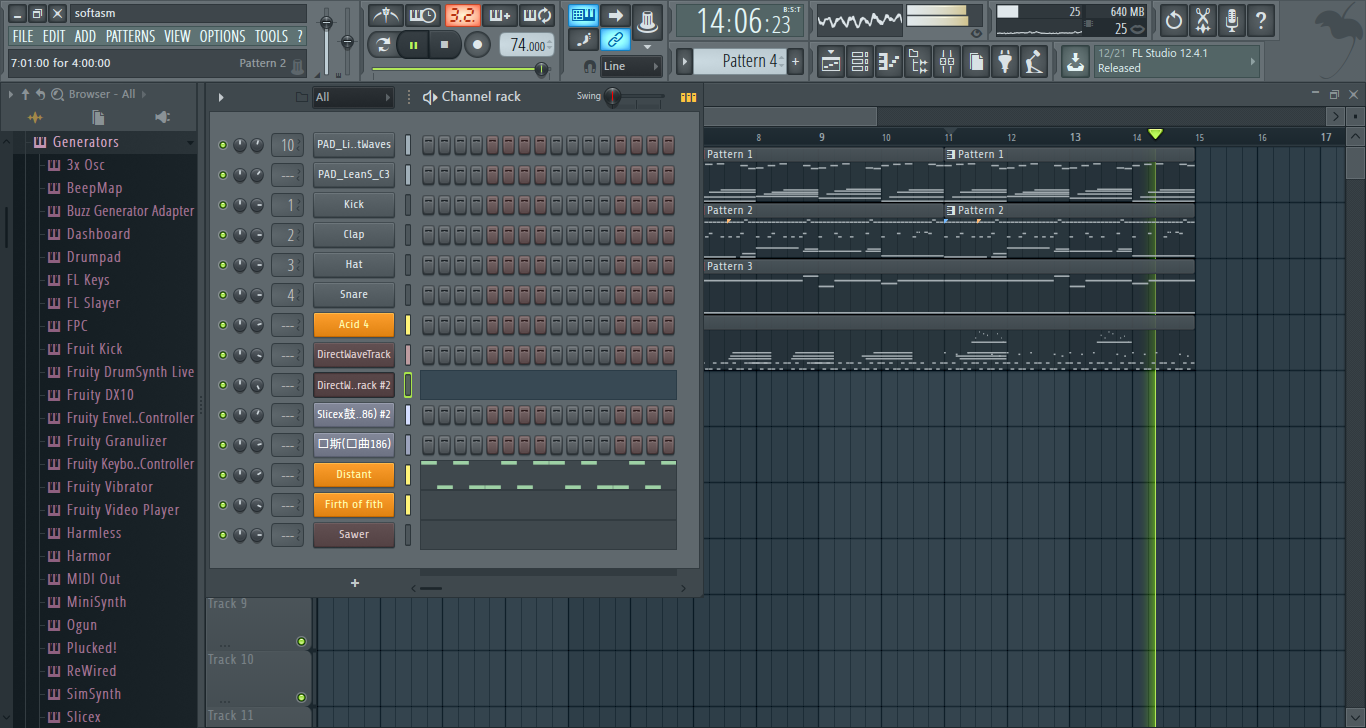Screen dimensions: 1366x728
Task: Toggle the Acid 4 channel select indicator
Action: pos(408,324)
